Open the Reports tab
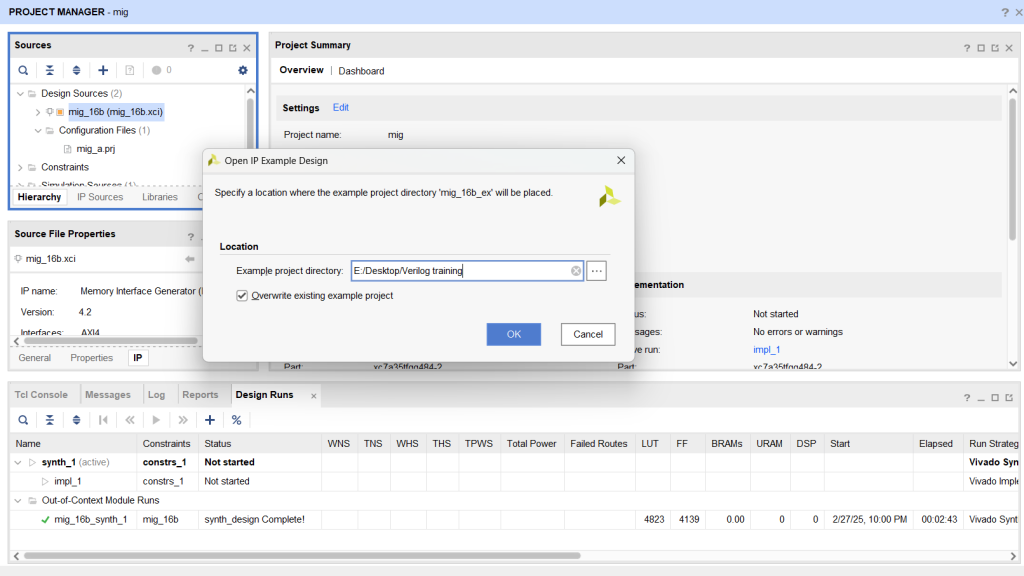This screenshot has width=1024, height=576. [x=200, y=395]
